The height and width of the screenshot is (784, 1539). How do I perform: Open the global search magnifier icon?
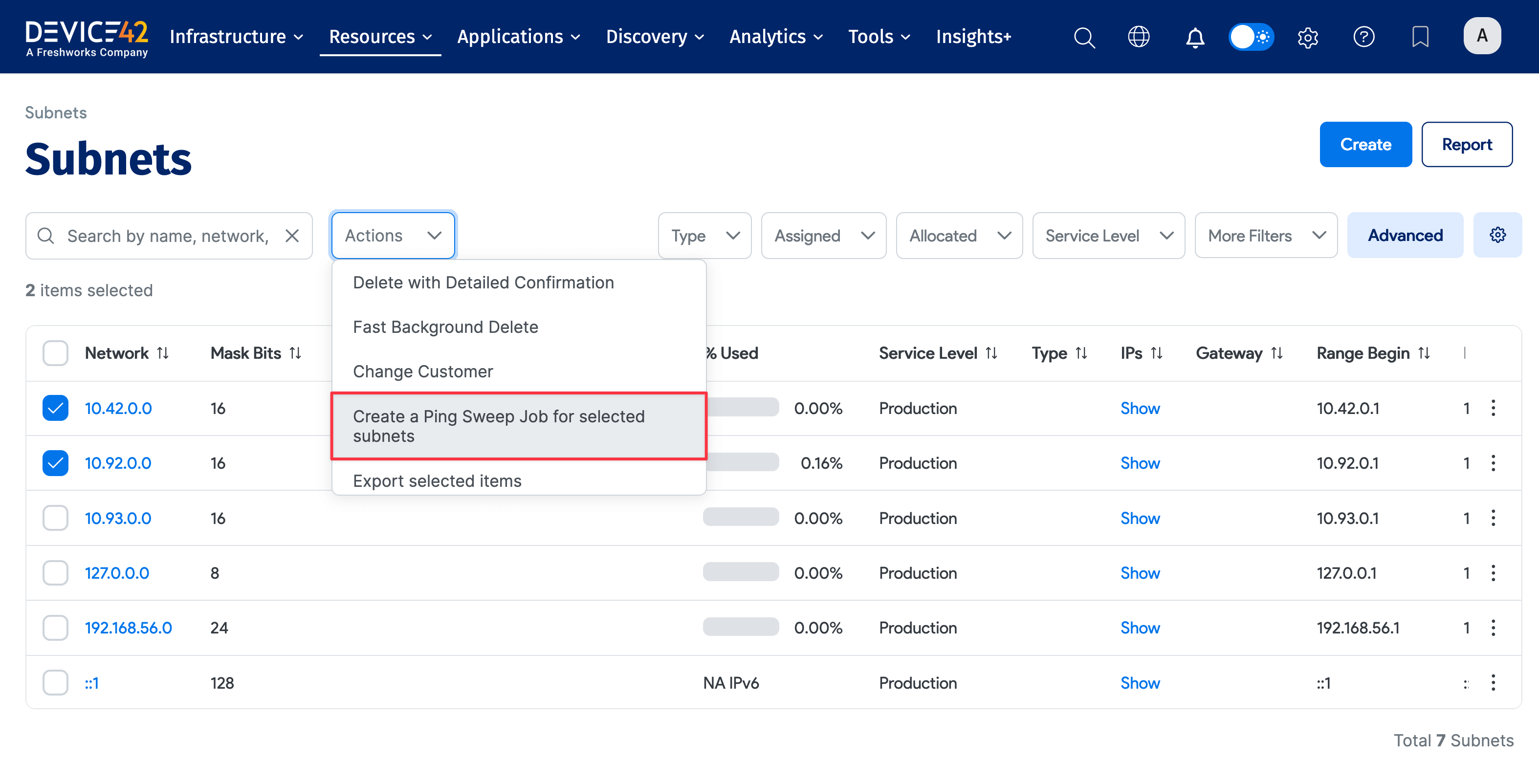(1084, 37)
